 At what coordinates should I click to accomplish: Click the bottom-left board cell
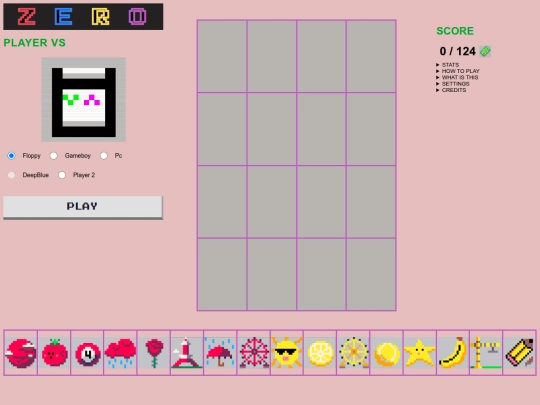click(222, 274)
